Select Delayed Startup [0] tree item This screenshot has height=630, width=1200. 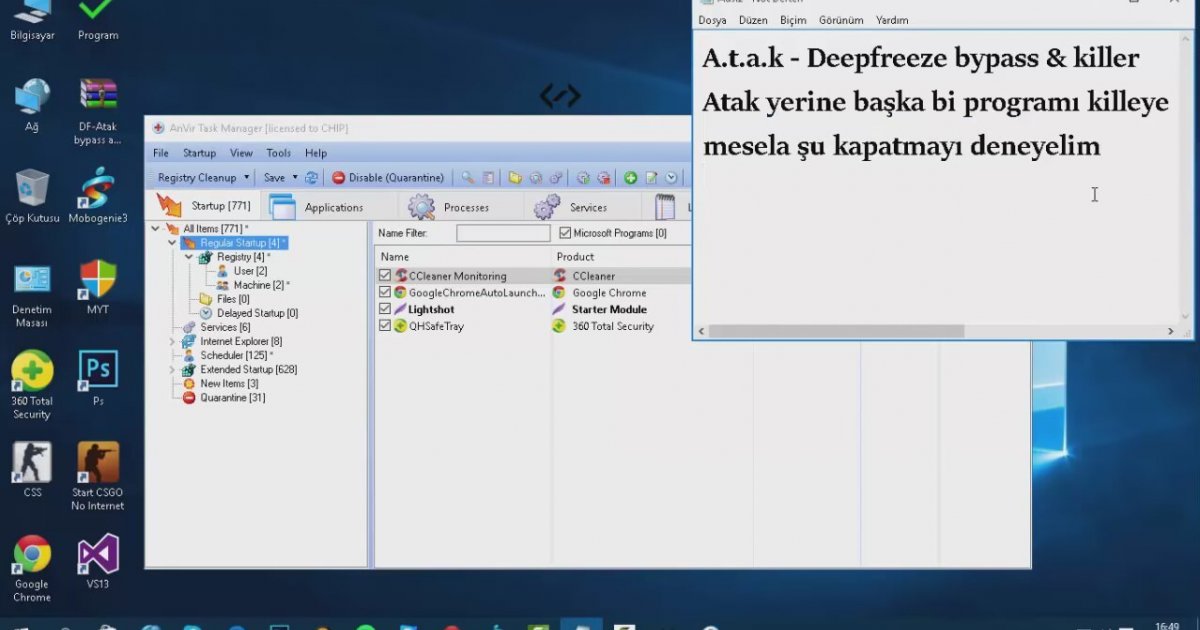257,313
